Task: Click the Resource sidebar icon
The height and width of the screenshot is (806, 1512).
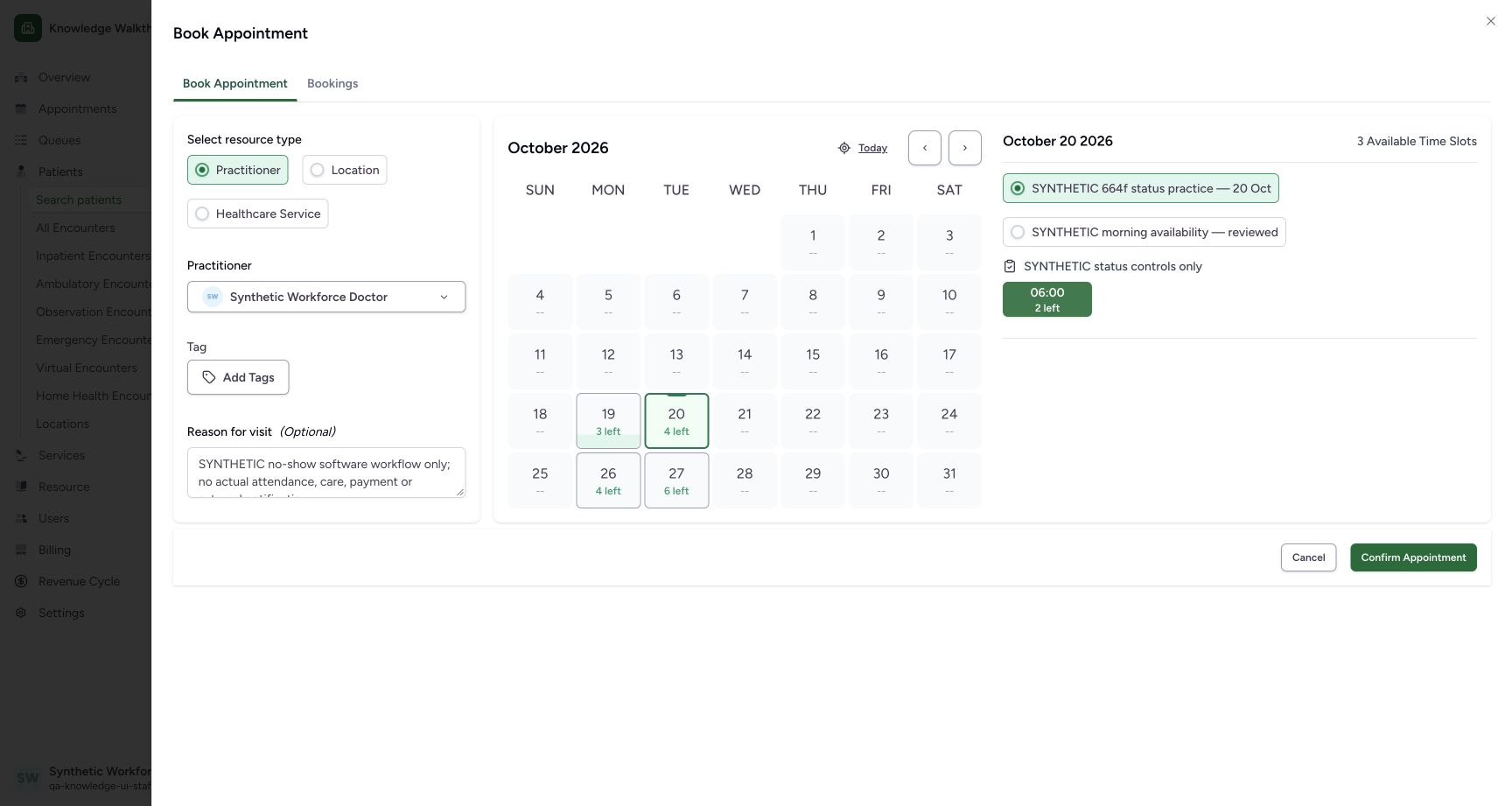Action: 21,487
